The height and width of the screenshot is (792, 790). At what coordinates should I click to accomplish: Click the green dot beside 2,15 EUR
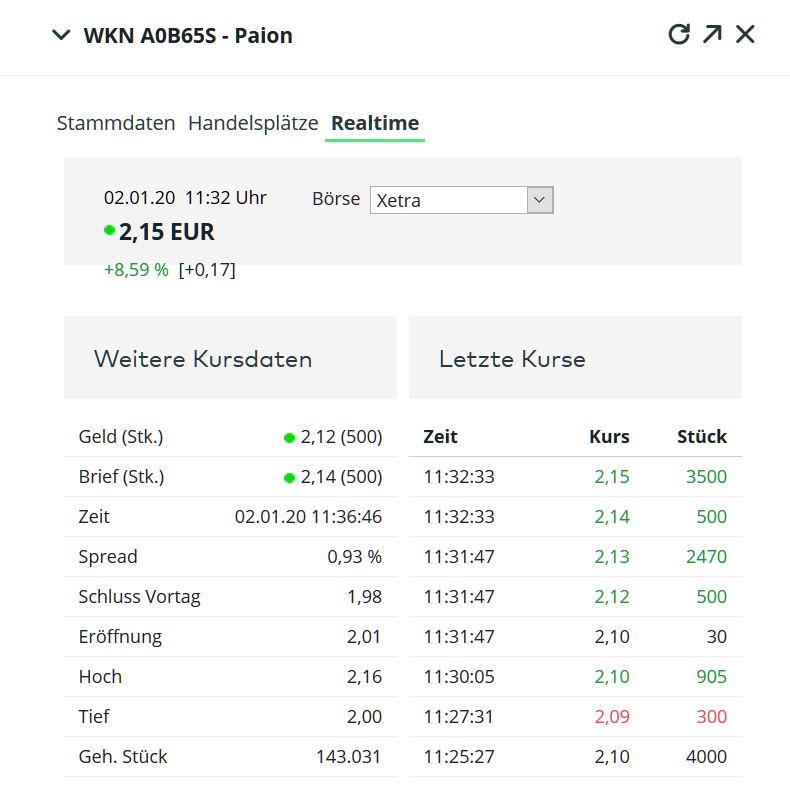pos(109,231)
